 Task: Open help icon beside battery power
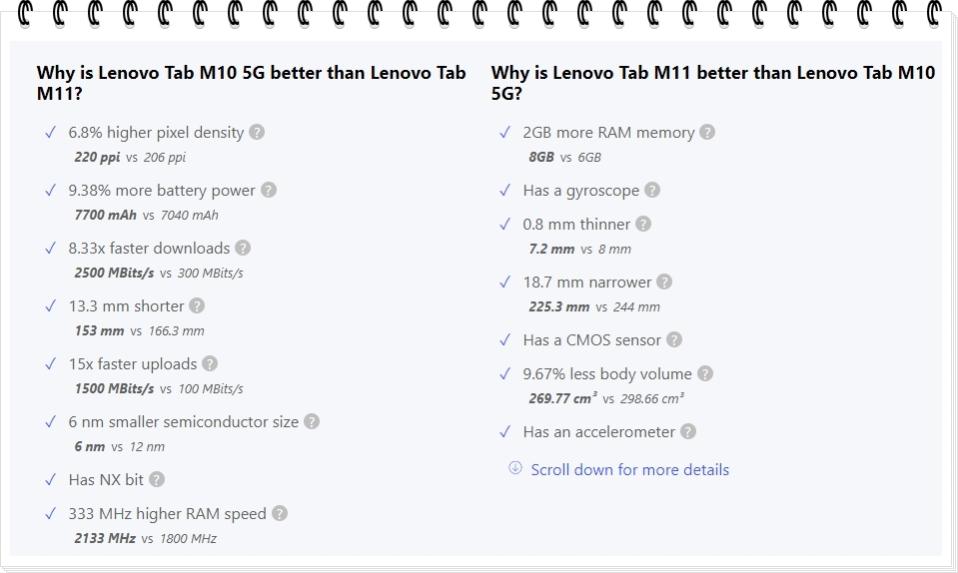click(268, 190)
